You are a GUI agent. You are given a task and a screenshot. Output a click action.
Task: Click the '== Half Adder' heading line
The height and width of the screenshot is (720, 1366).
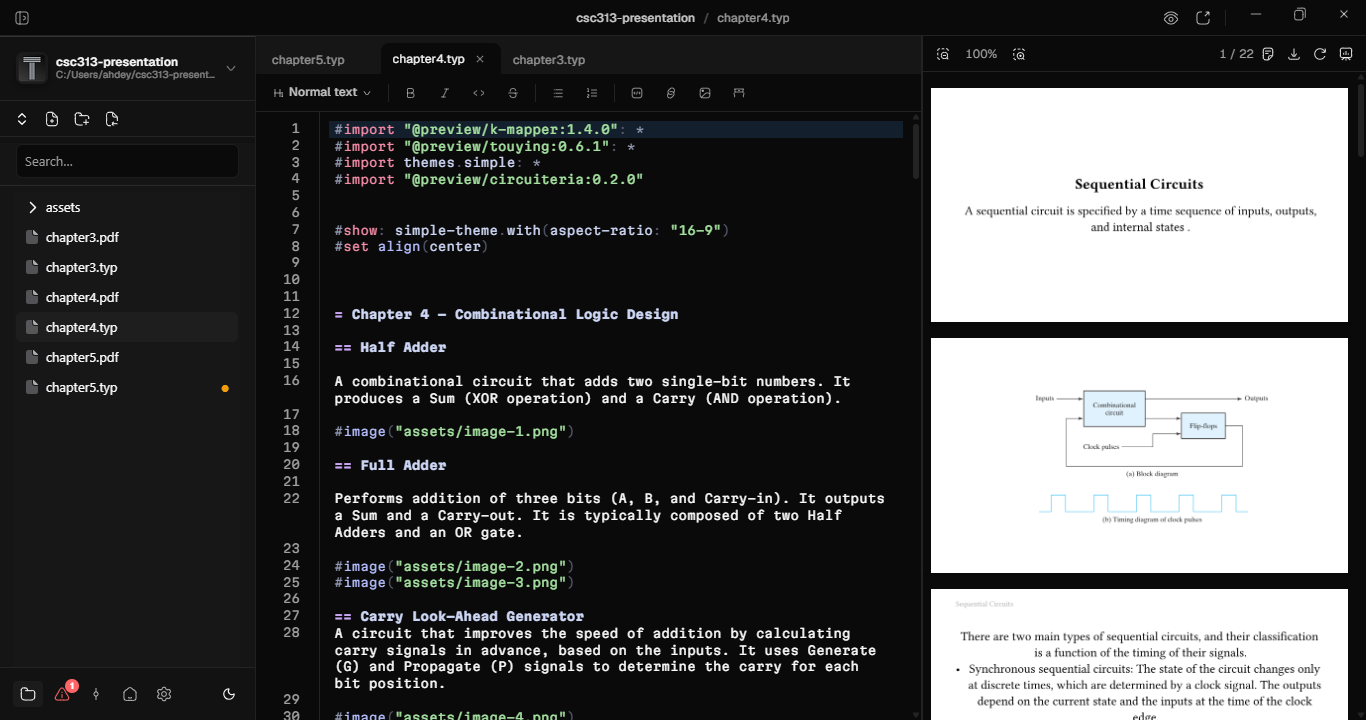pyautogui.click(x=390, y=347)
